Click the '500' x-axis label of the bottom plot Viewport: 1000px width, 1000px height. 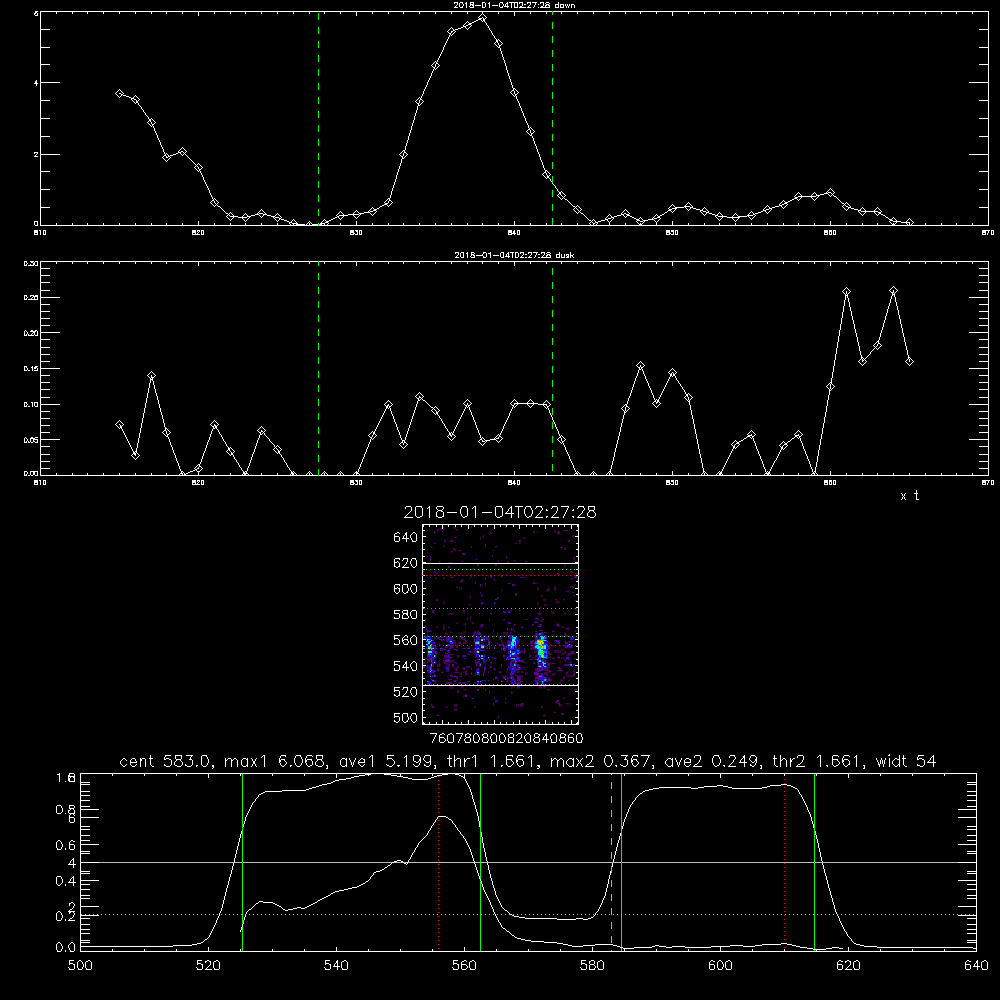(x=80, y=966)
